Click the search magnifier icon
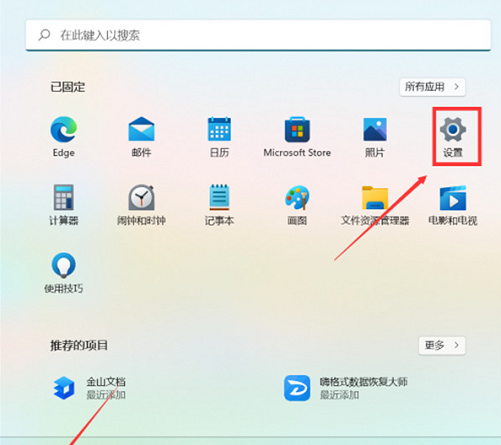 (x=44, y=35)
